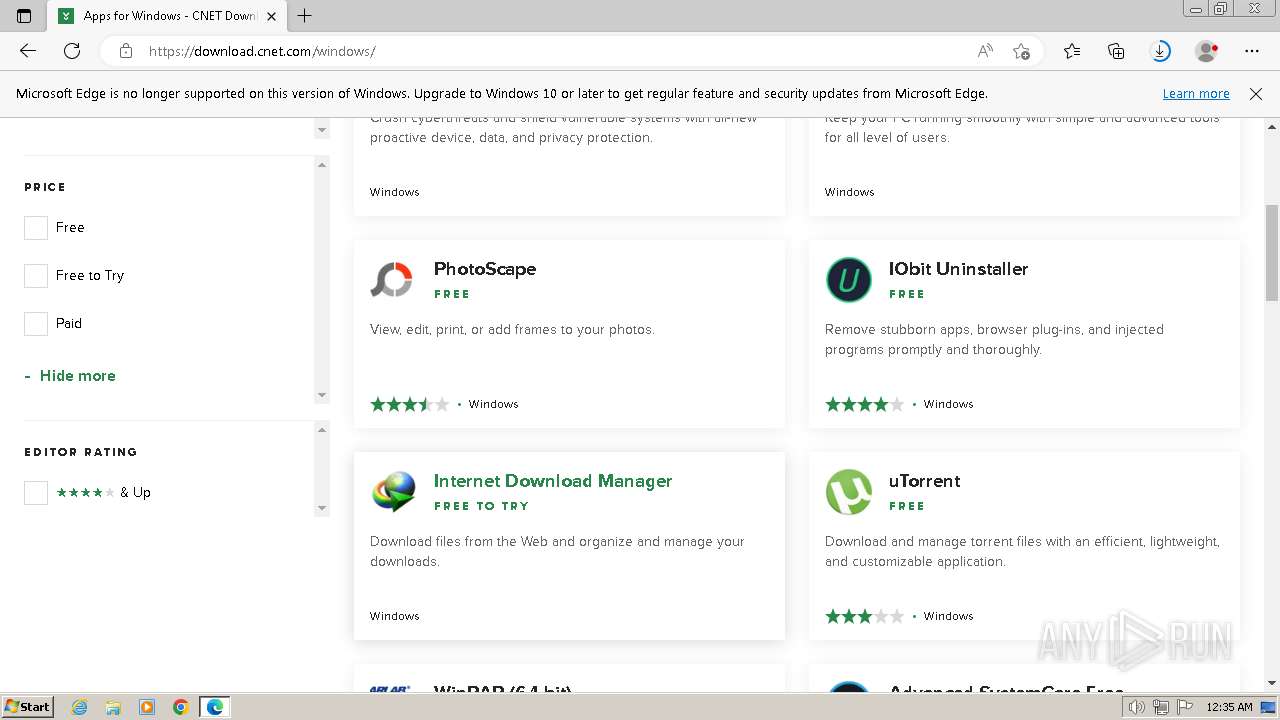1280x720 pixels.
Task: Click scroll-down arrow of Editor Rating panel
Action: (x=322, y=508)
